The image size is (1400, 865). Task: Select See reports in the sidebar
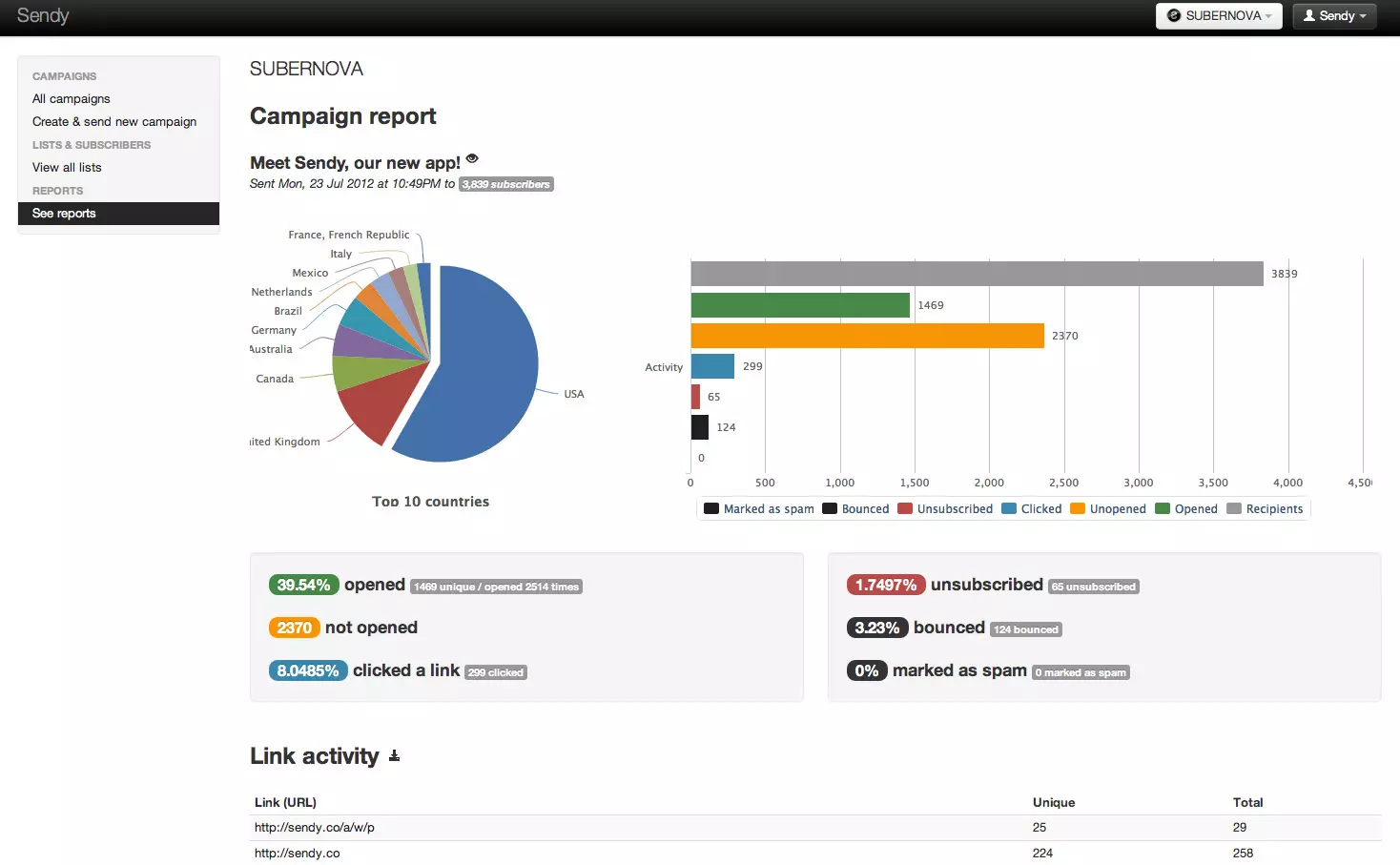[x=118, y=214]
